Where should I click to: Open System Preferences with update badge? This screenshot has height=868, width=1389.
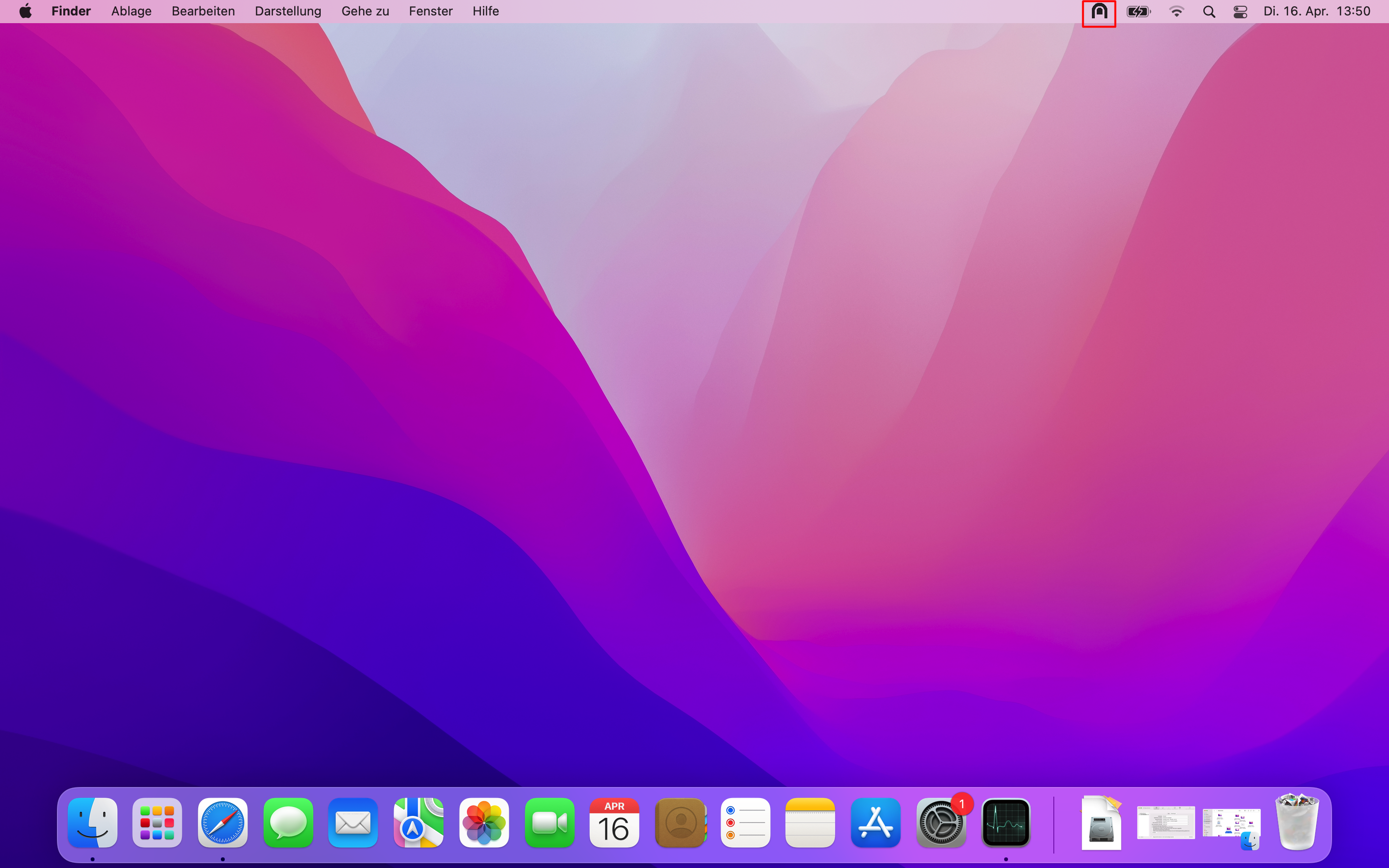941,823
